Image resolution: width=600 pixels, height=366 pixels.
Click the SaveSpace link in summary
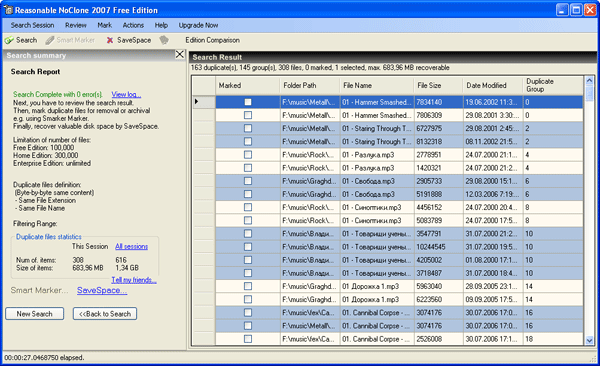coord(102,291)
